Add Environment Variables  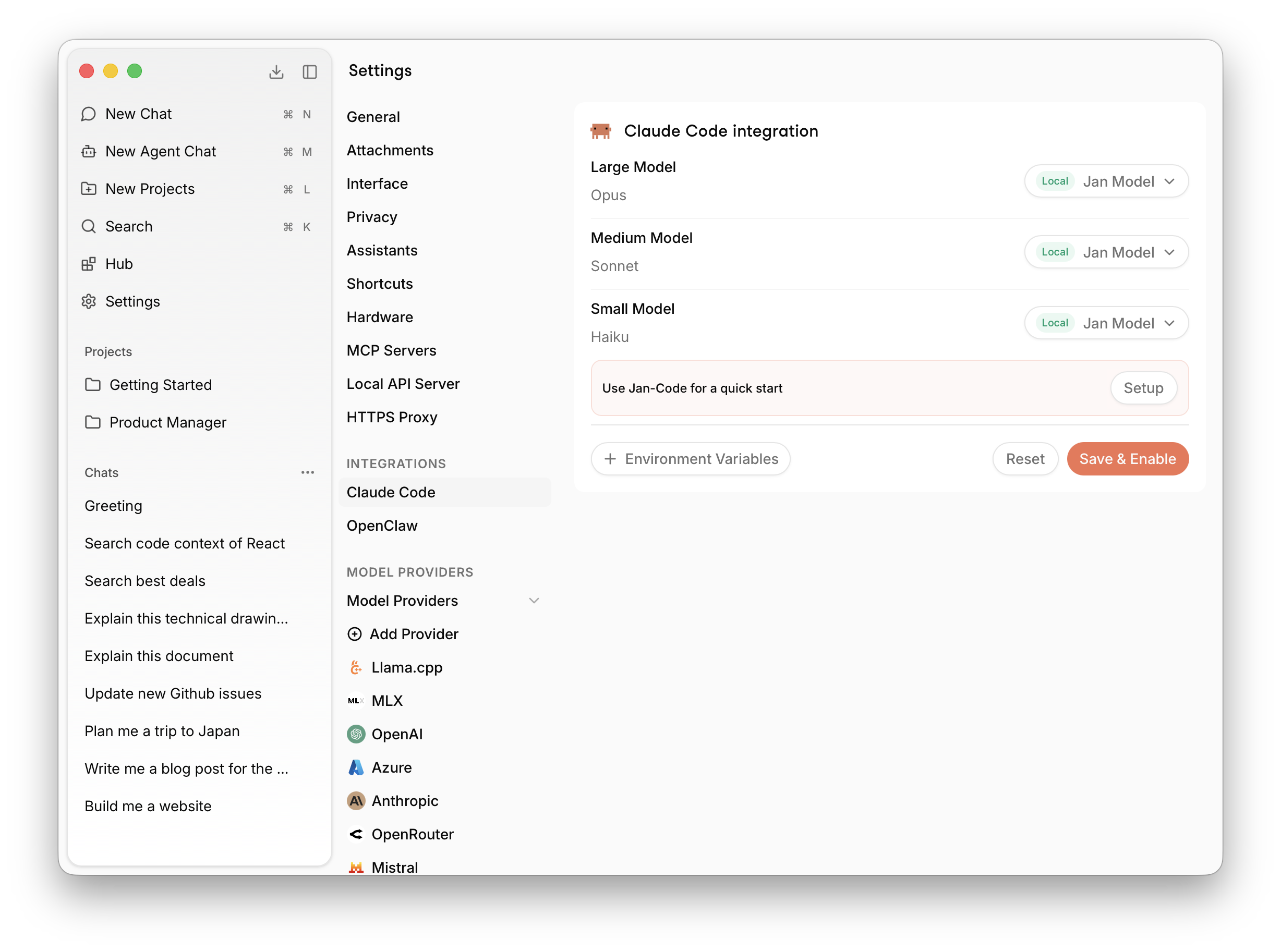690,459
